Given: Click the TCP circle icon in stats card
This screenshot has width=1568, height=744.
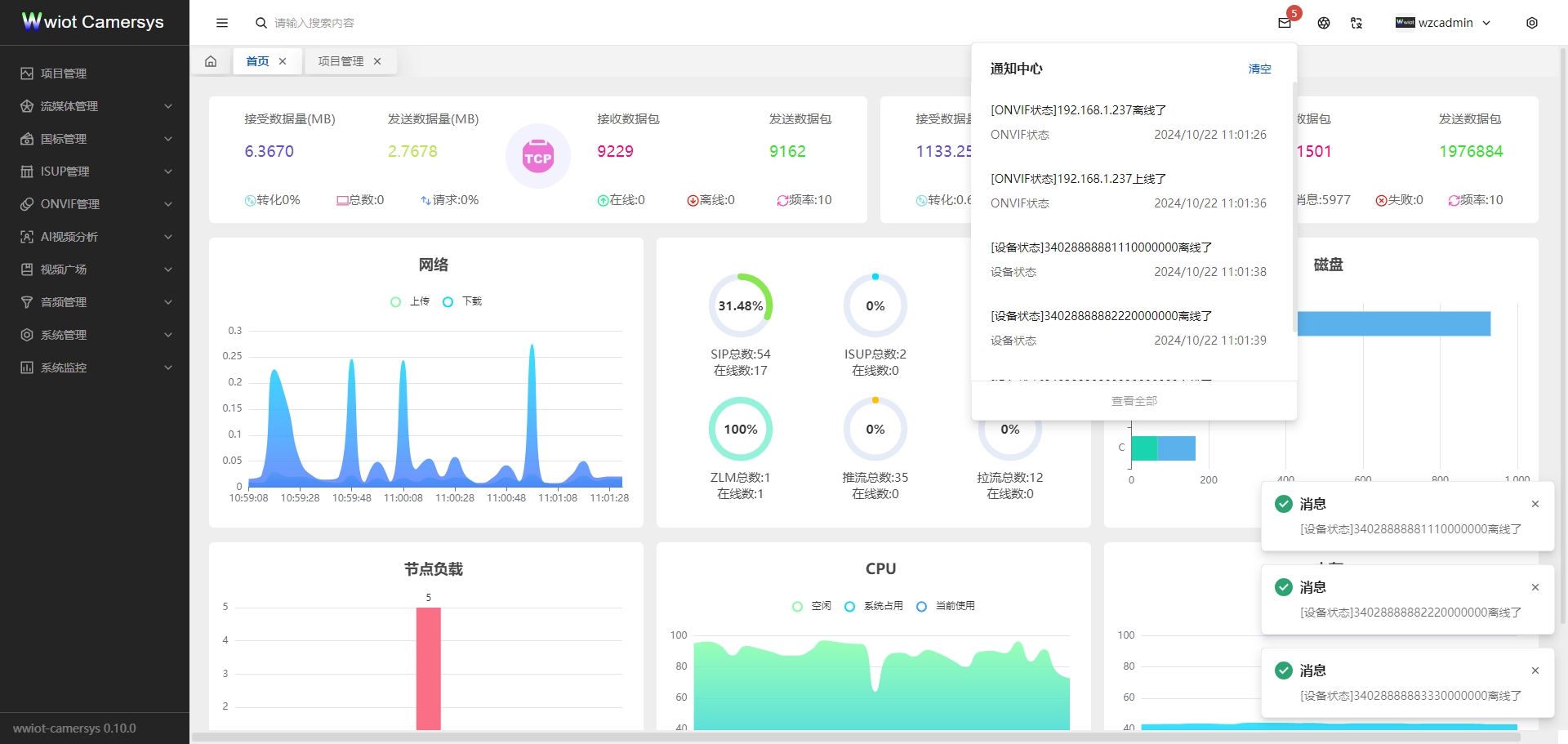Looking at the screenshot, I should click(x=538, y=155).
